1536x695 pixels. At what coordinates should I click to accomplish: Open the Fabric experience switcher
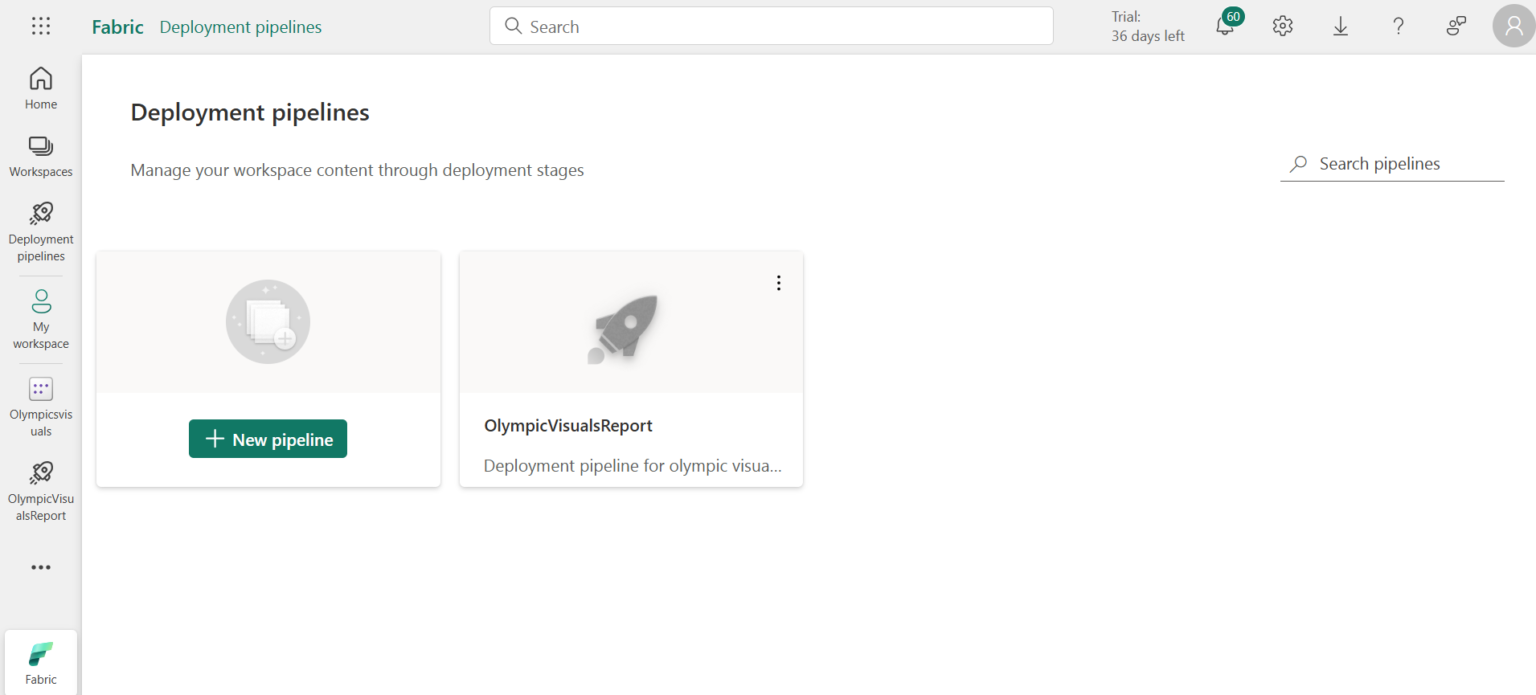pos(41,662)
